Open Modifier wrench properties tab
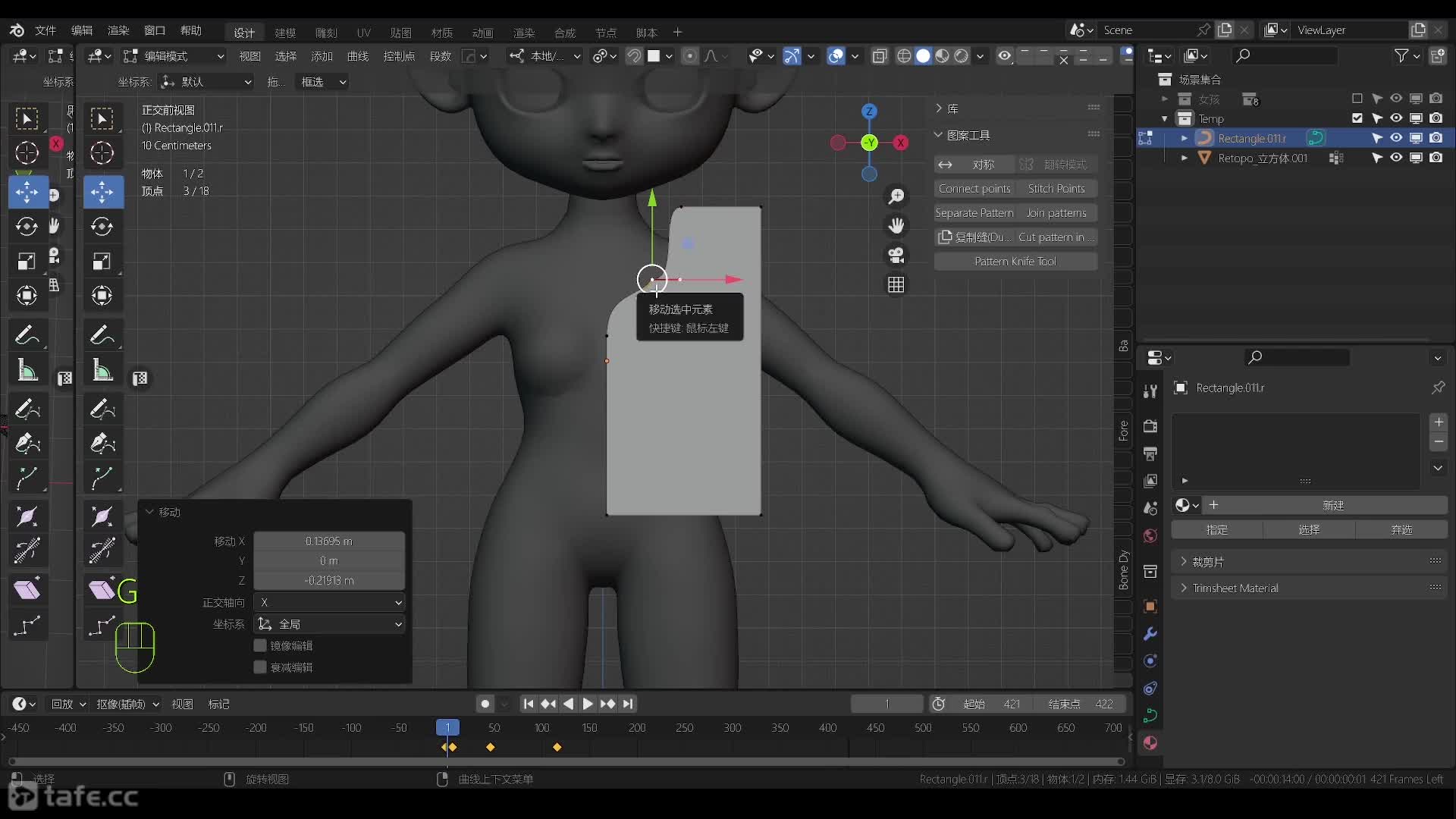This screenshot has height=819, width=1456. 1150,634
